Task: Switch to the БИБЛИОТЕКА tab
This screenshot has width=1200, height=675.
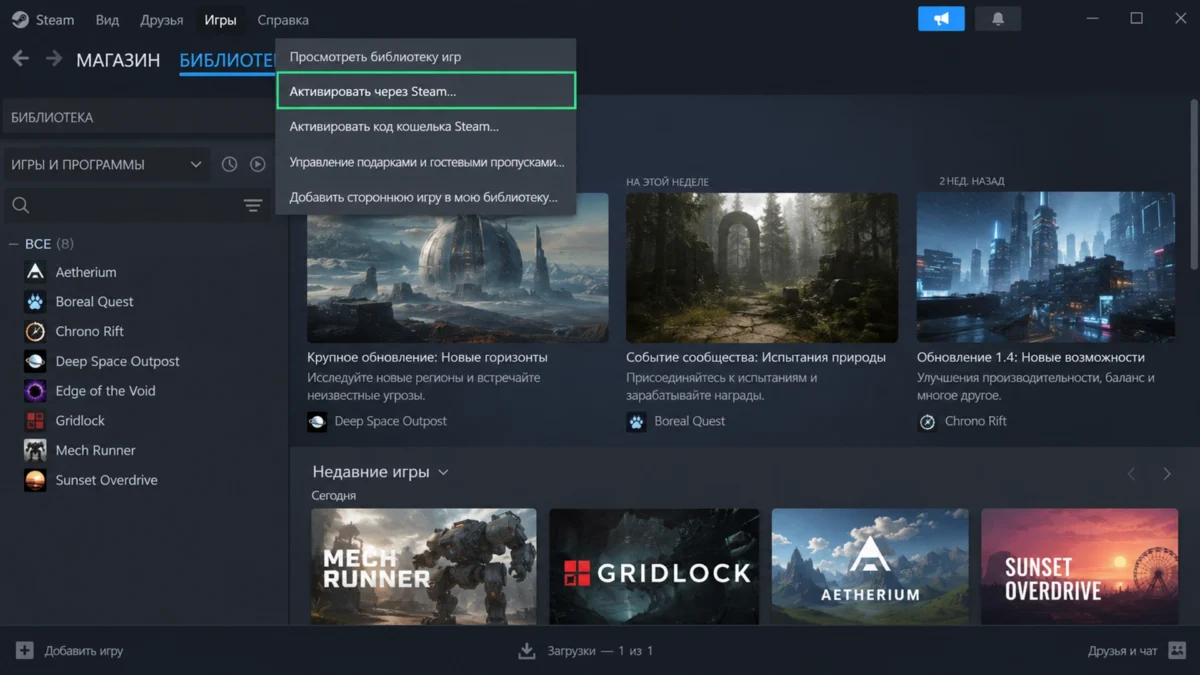Action: click(x=227, y=60)
